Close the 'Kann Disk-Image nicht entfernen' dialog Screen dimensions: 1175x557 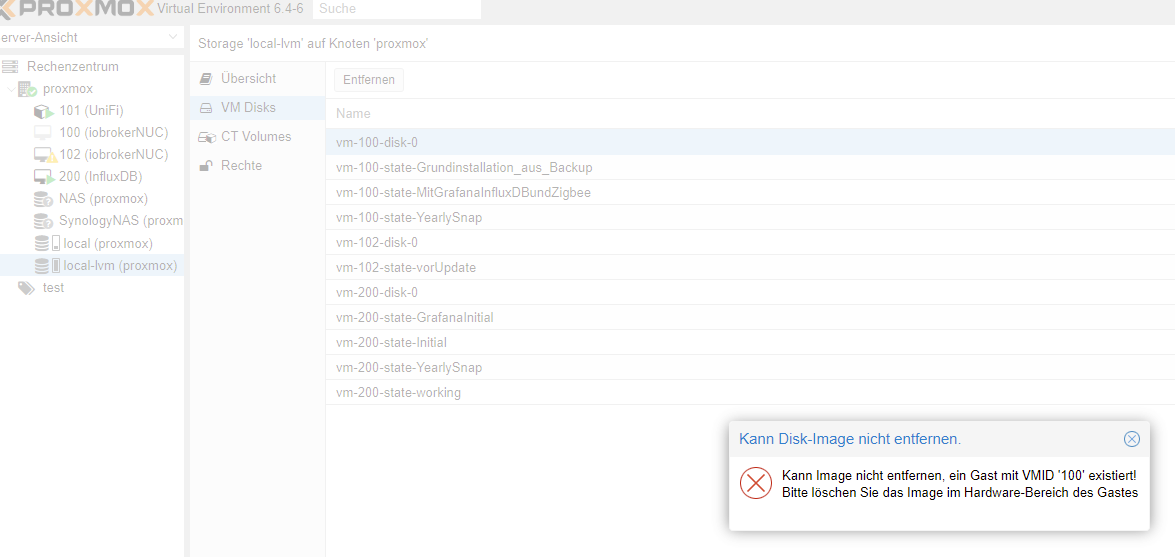pyautogui.click(x=1132, y=439)
